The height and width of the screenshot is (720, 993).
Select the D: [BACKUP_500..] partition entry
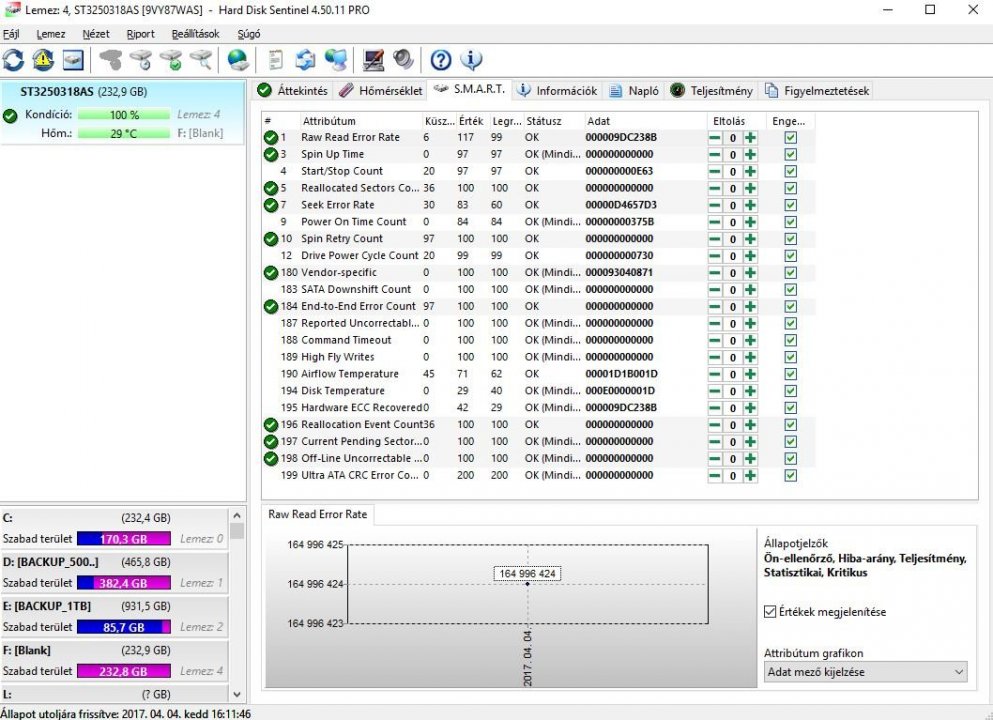pyautogui.click(x=114, y=572)
